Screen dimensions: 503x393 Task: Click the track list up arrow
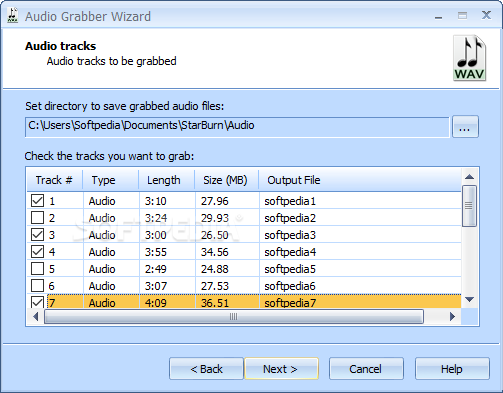(x=469, y=177)
